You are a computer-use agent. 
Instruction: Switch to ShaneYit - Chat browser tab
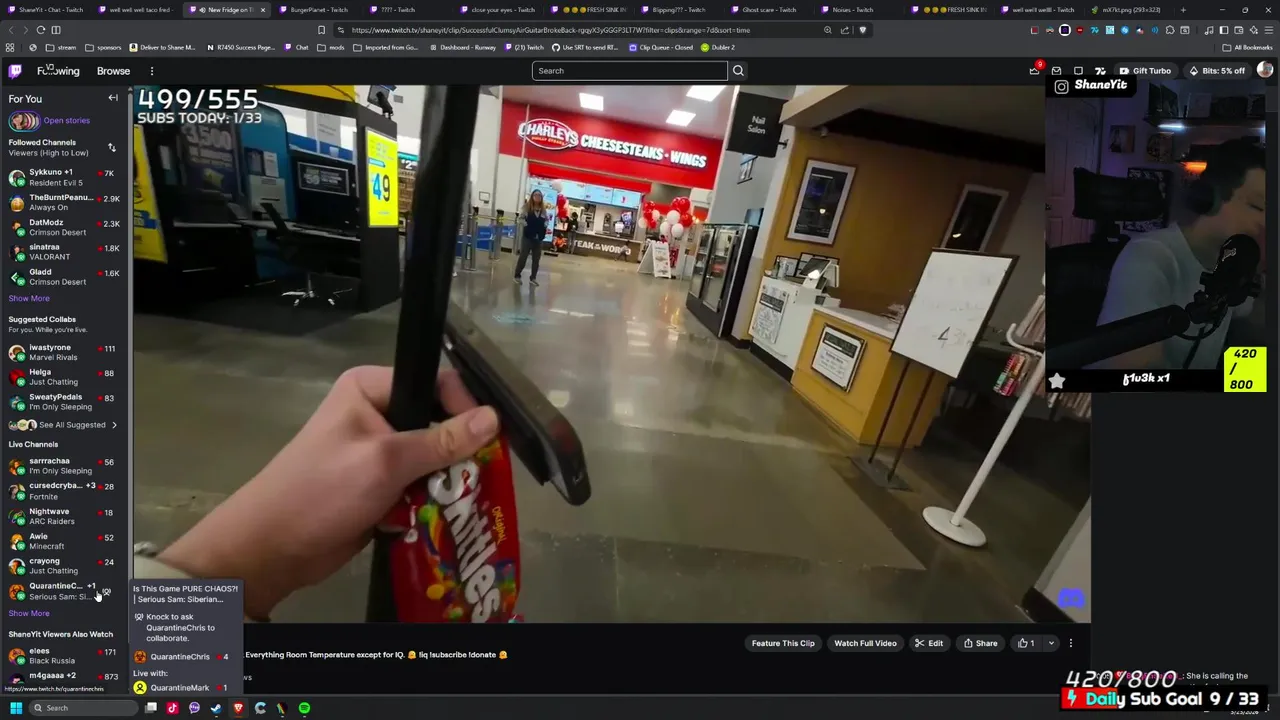pyautogui.click(x=44, y=10)
